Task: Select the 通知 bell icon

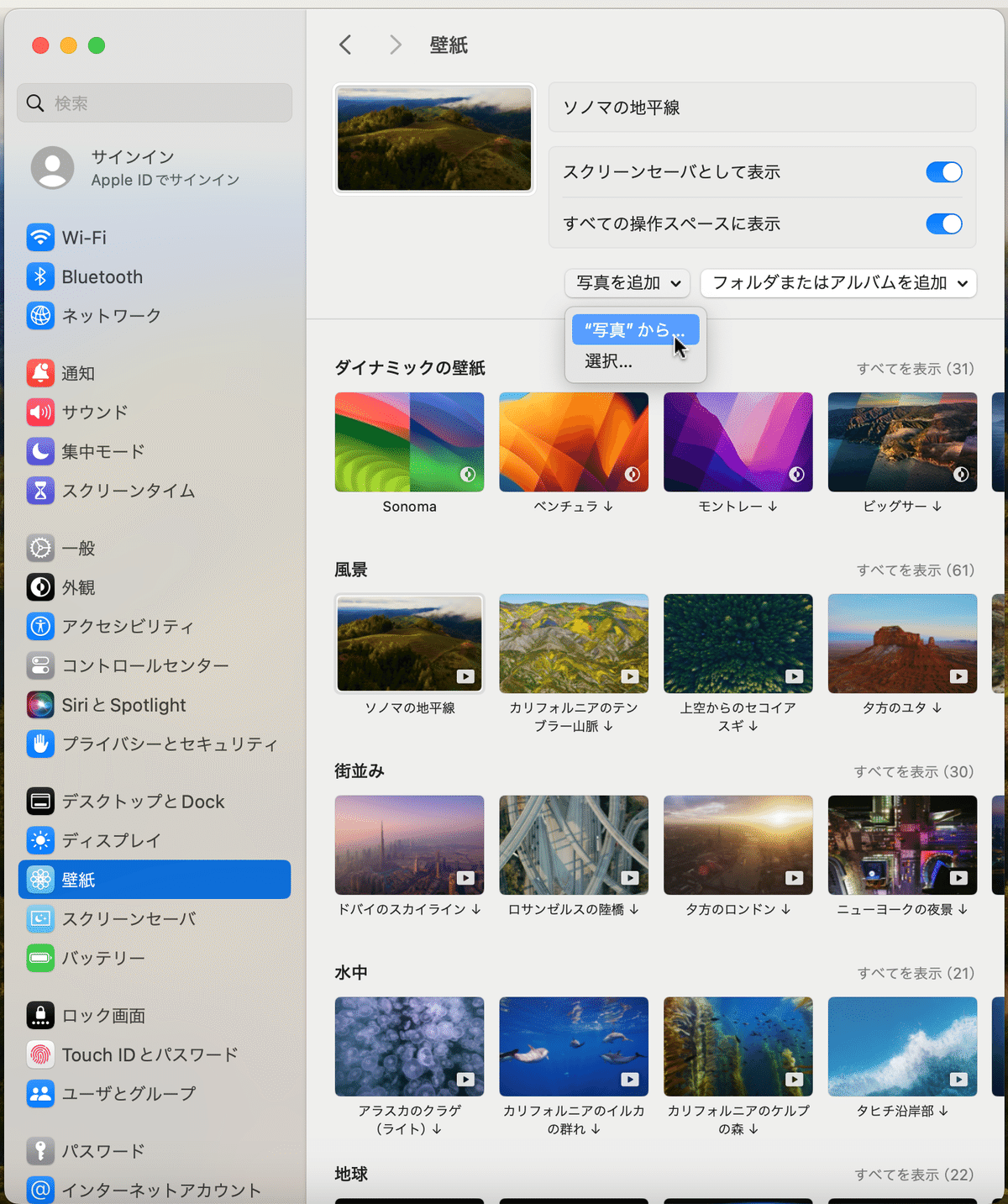Action: pos(40,373)
